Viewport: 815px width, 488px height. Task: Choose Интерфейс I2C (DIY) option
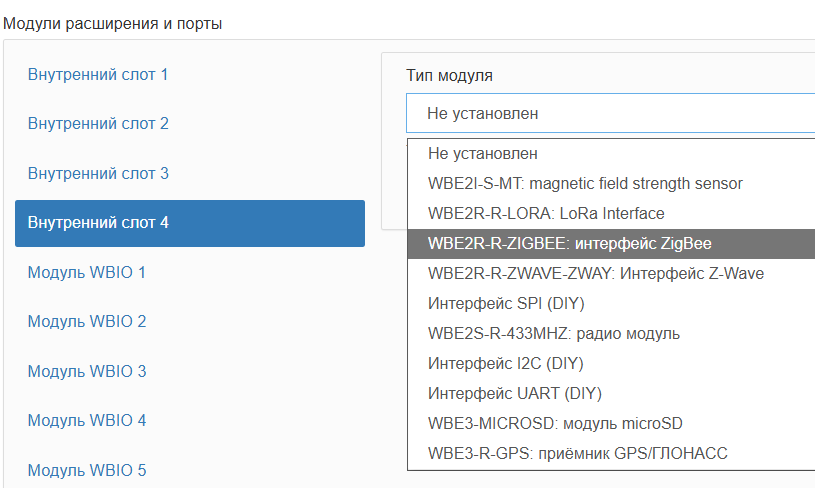click(x=505, y=363)
